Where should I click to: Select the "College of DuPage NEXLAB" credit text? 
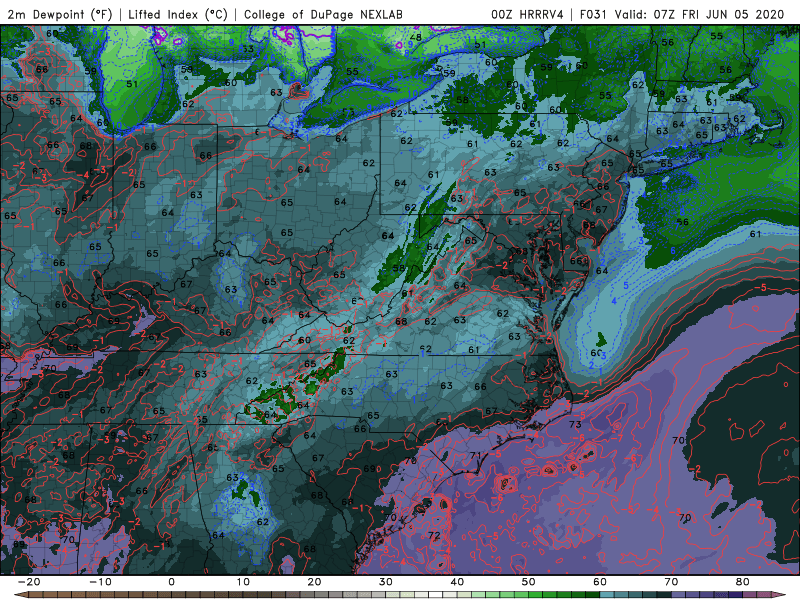[x=323, y=14]
